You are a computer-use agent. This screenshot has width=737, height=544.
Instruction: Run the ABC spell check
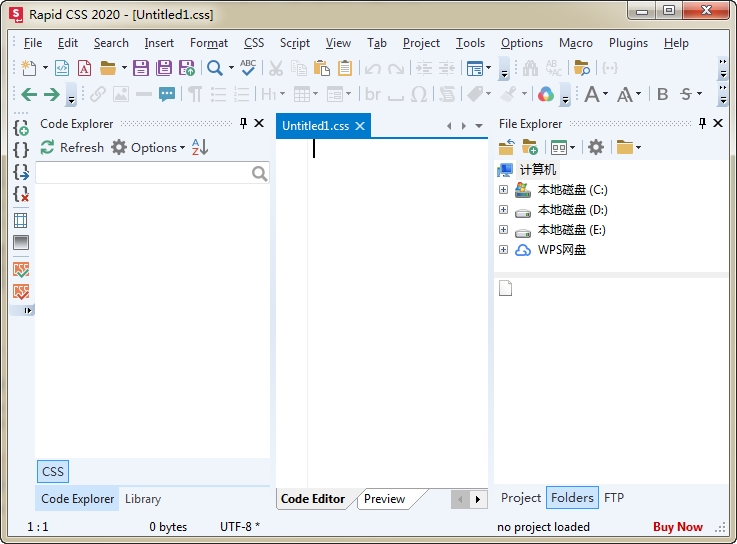248,68
